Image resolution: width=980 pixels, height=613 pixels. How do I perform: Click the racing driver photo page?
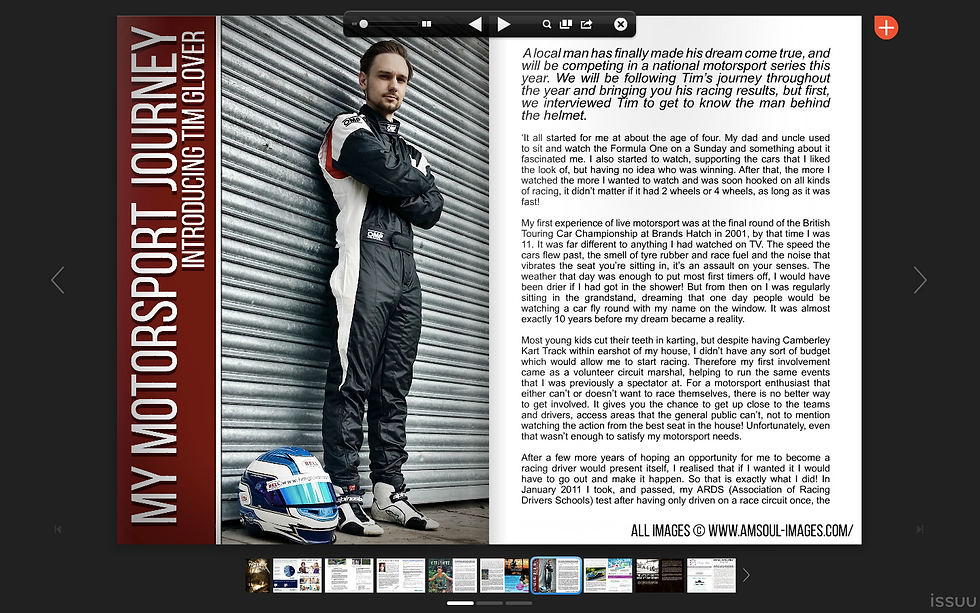point(355,280)
